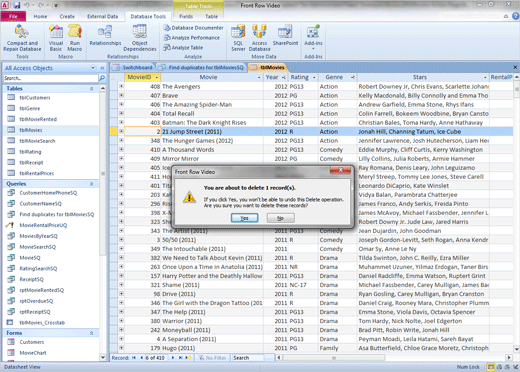
Task: Switch to the Table ribbon tab
Action: (x=211, y=16)
